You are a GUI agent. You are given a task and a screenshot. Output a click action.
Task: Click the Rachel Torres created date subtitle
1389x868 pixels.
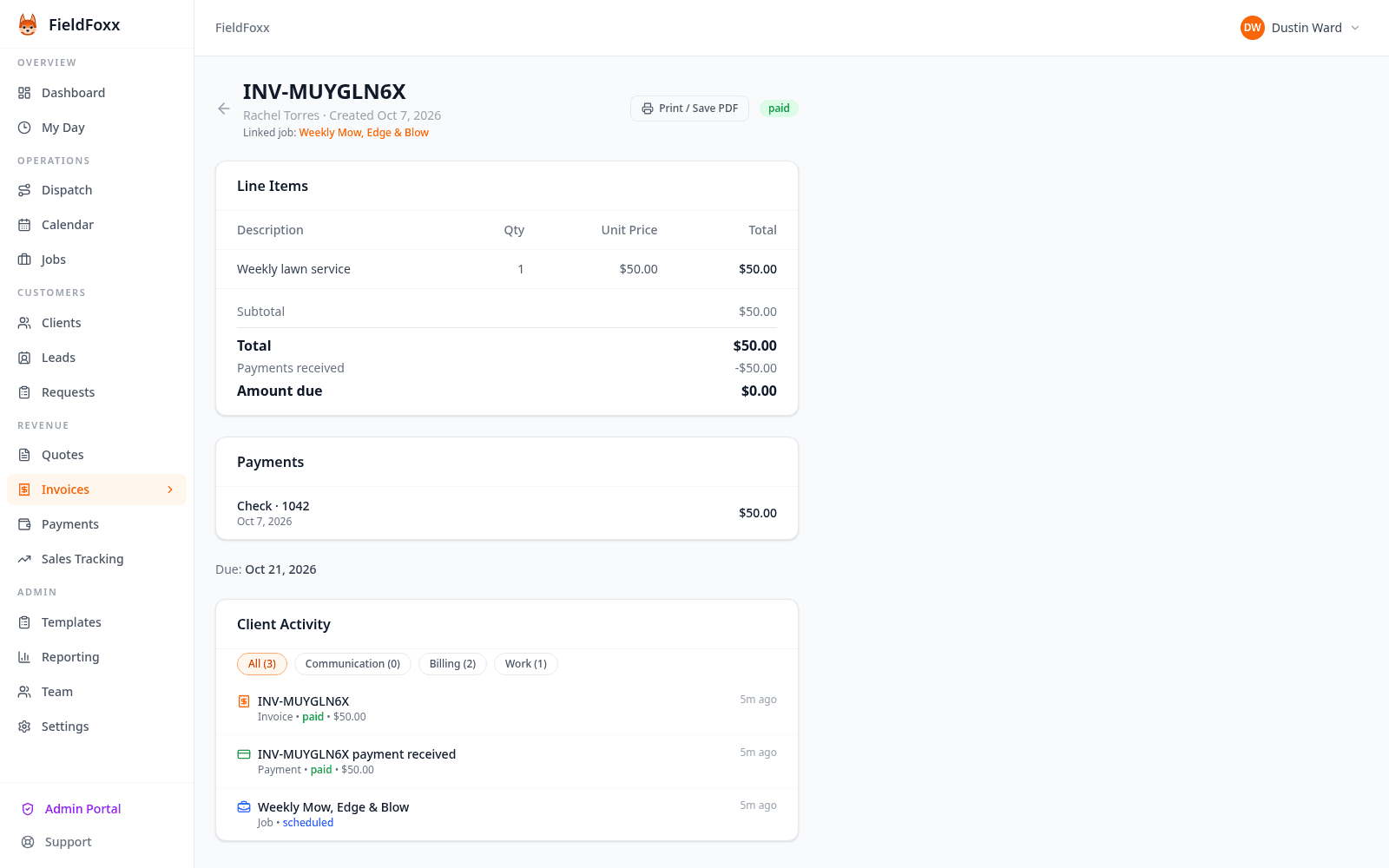point(342,115)
